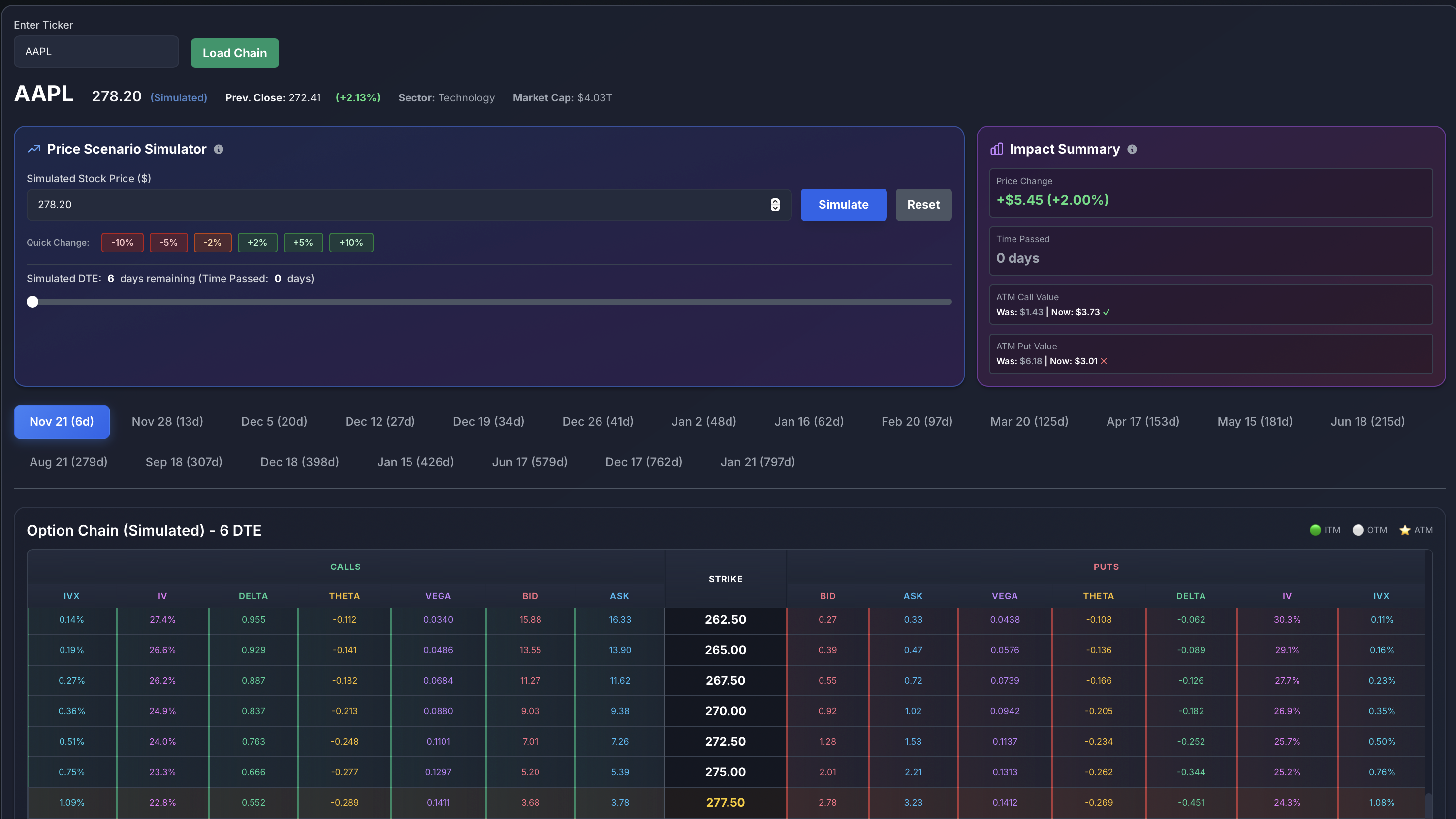The height and width of the screenshot is (819, 1456).
Task: Click the Load Chain button
Action: pyautogui.click(x=235, y=53)
